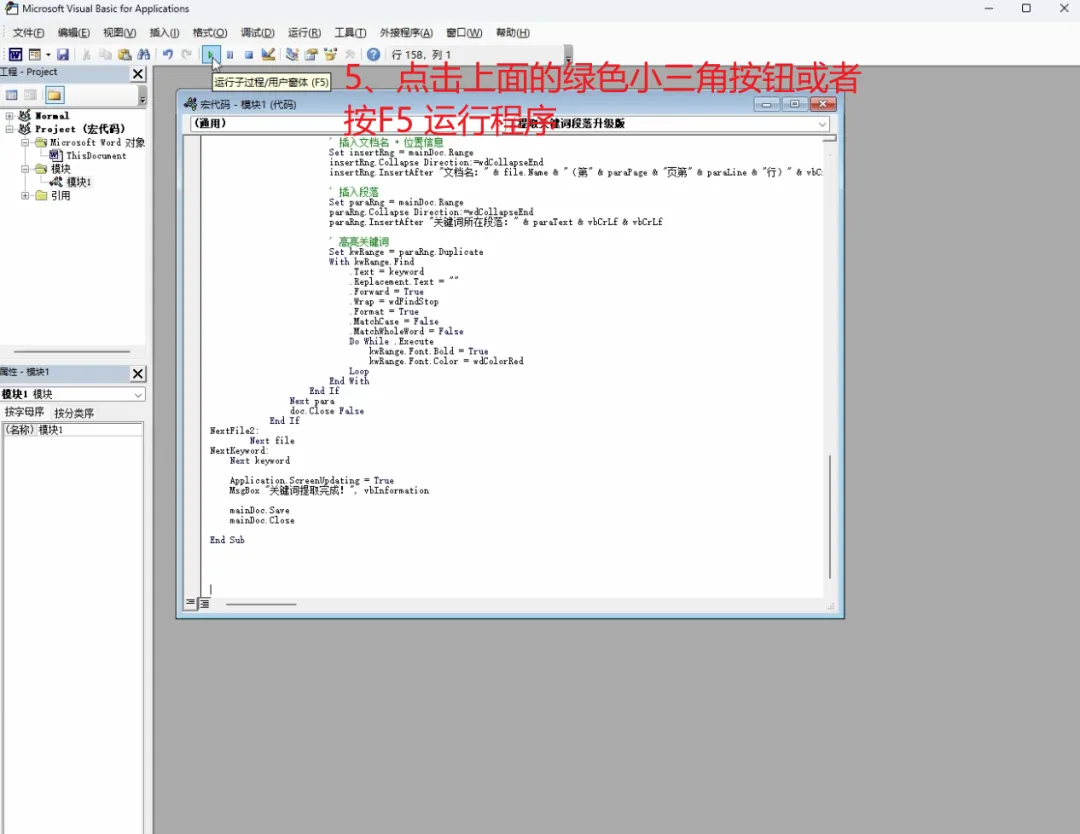1080x834 pixels.
Task: Open the Object Browser icon
Action: [331, 54]
